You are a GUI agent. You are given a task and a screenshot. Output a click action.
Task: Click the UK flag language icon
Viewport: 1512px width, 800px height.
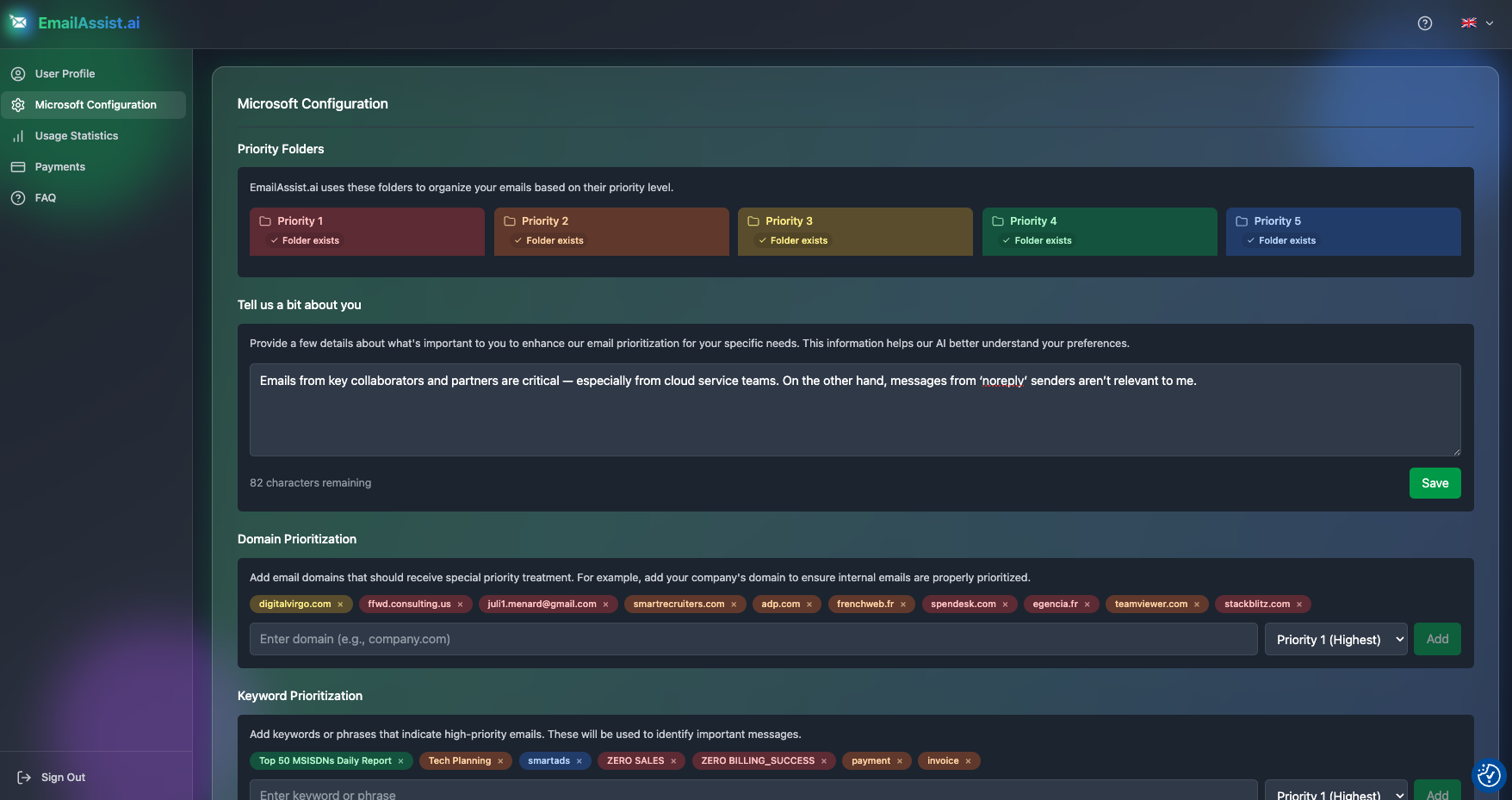[1469, 23]
